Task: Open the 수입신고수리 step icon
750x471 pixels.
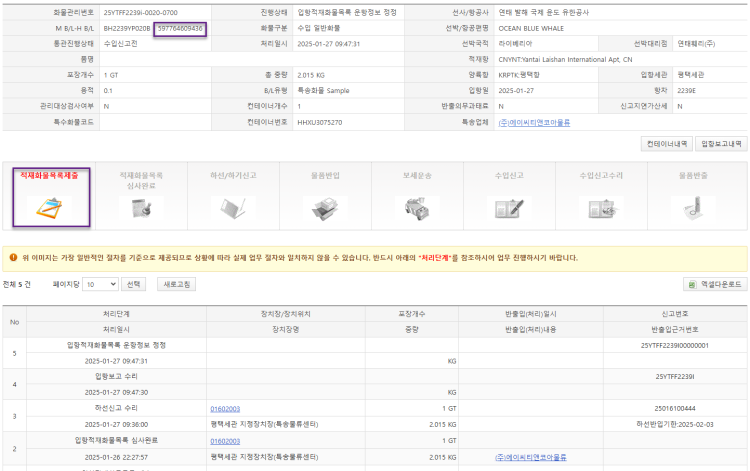Action: tap(600, 207)
